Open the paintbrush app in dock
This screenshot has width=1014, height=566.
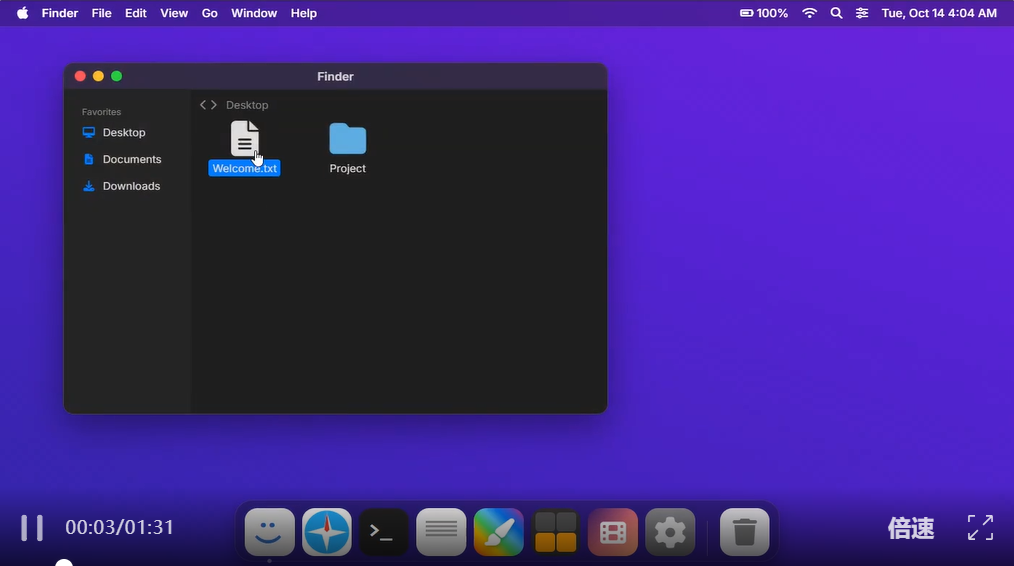pyautogui.click(x=498, y=532)
